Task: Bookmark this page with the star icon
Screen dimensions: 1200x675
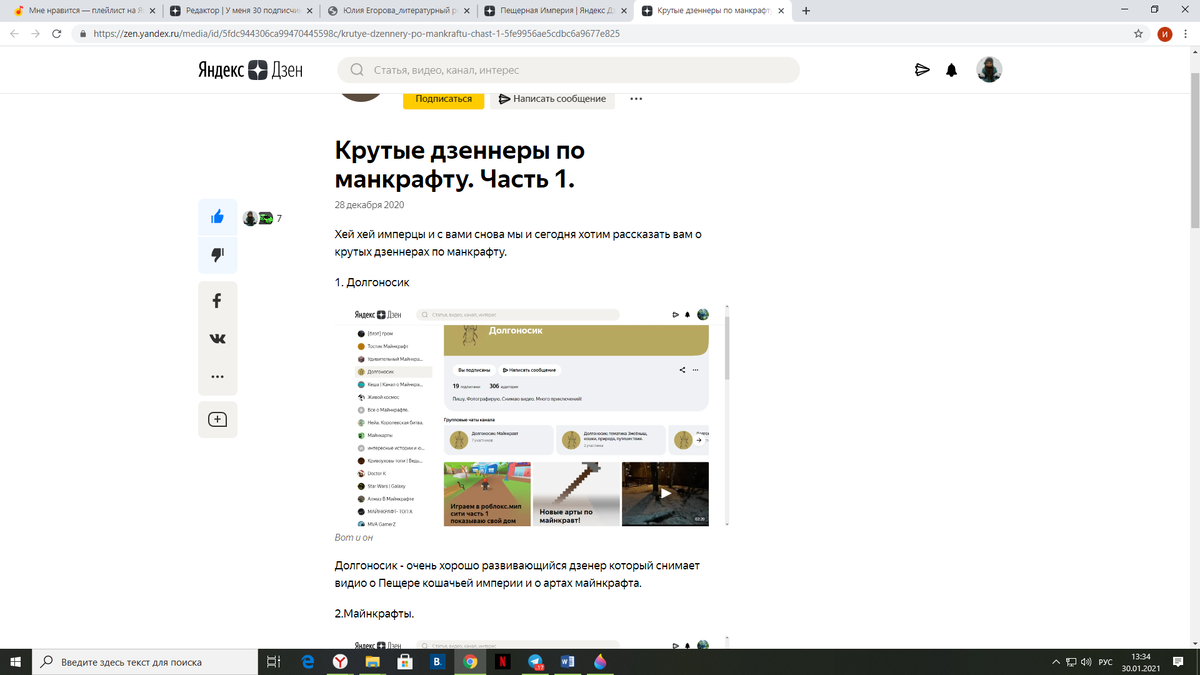Action: [1138, 33]
